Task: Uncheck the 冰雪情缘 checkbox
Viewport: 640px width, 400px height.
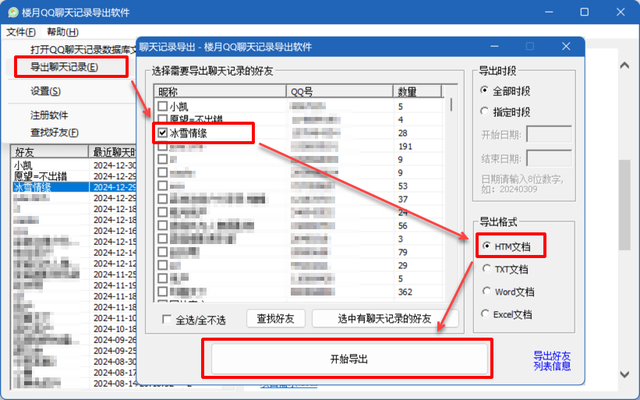Action: coord(162,133)
